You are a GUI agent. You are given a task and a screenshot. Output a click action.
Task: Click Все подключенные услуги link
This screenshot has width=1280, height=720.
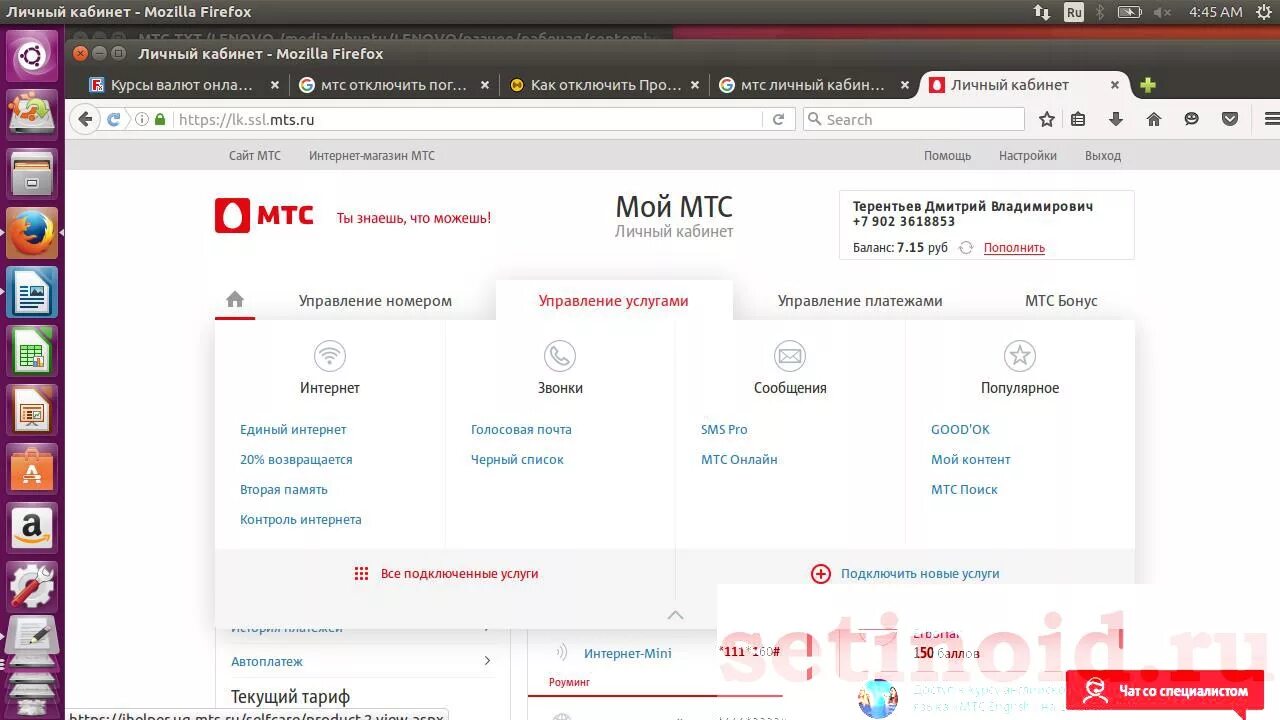point(460,574)
